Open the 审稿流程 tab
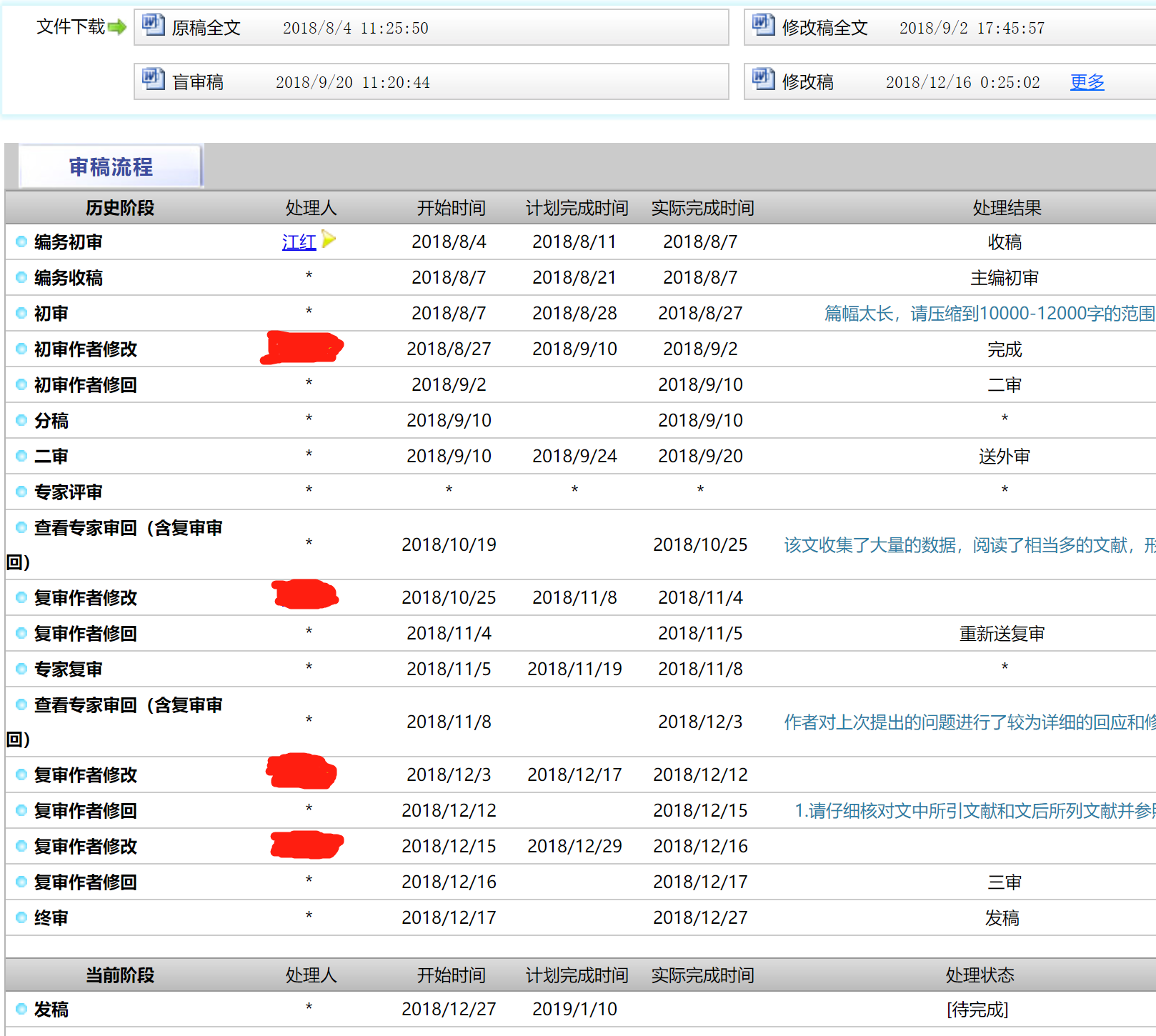The height and width of the screenshot is (1036, 1156). coord(111,166)
